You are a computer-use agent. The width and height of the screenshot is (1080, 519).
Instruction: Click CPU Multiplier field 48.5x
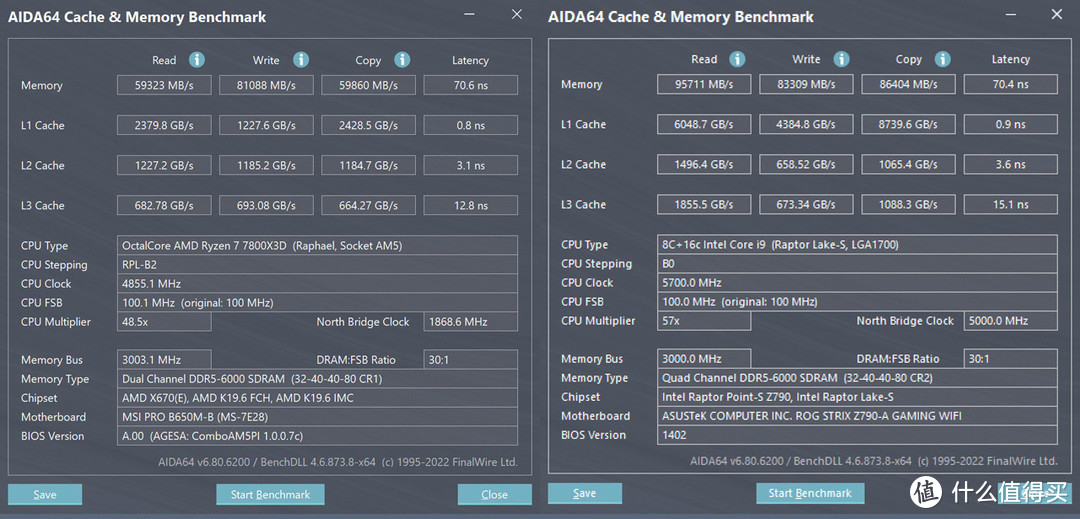(164, 321)
